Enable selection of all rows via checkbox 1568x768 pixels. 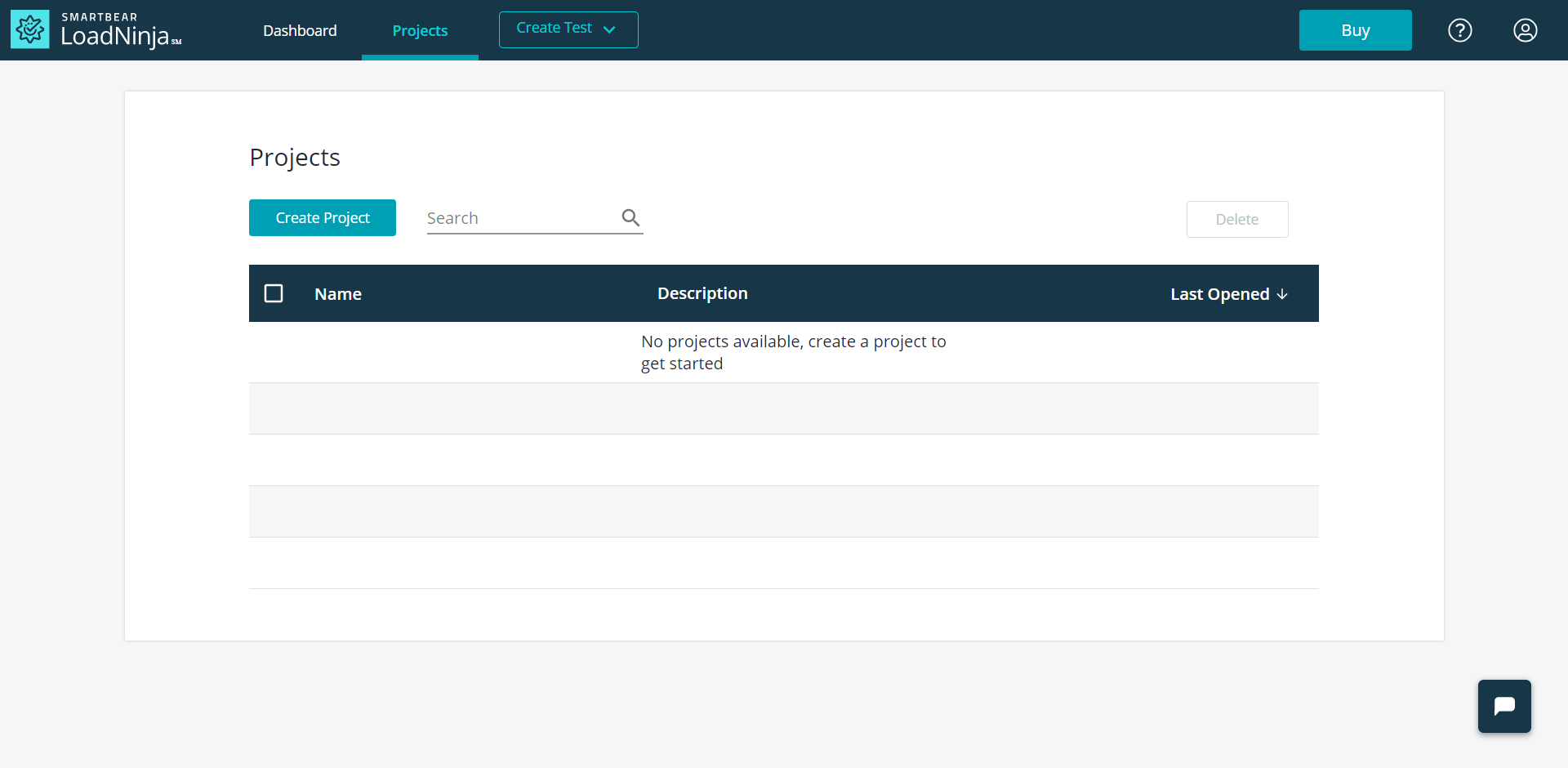click(x=274, y=292)
